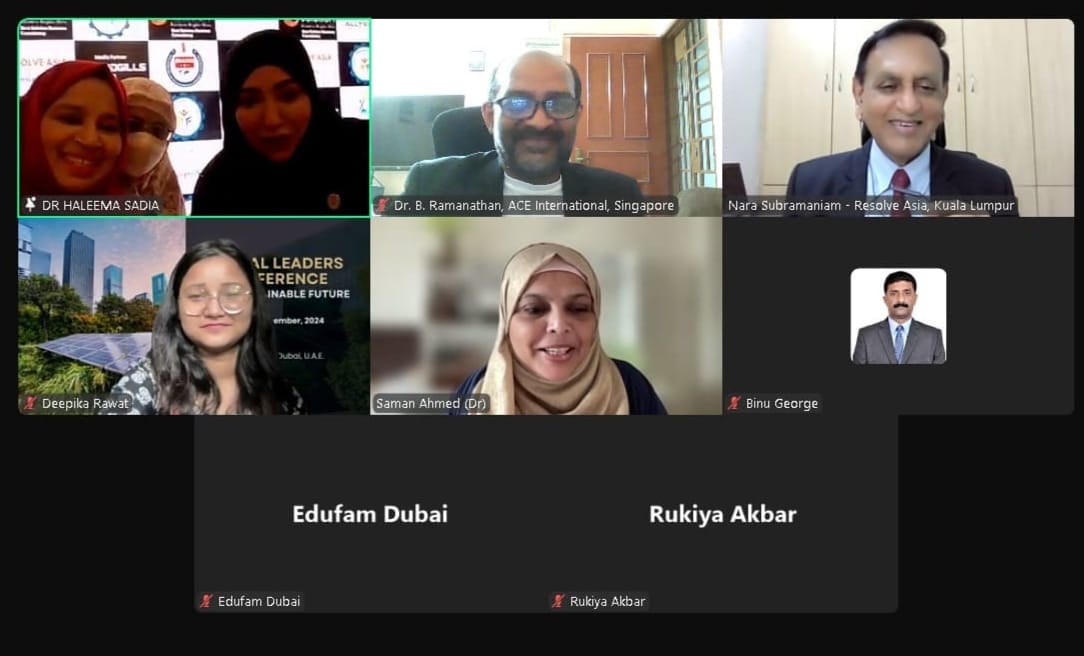Image resolution: width=1084 pixels, height=656 pixels.
Task: Select Binu George's profile picture
Action: [x=898, y=316]
